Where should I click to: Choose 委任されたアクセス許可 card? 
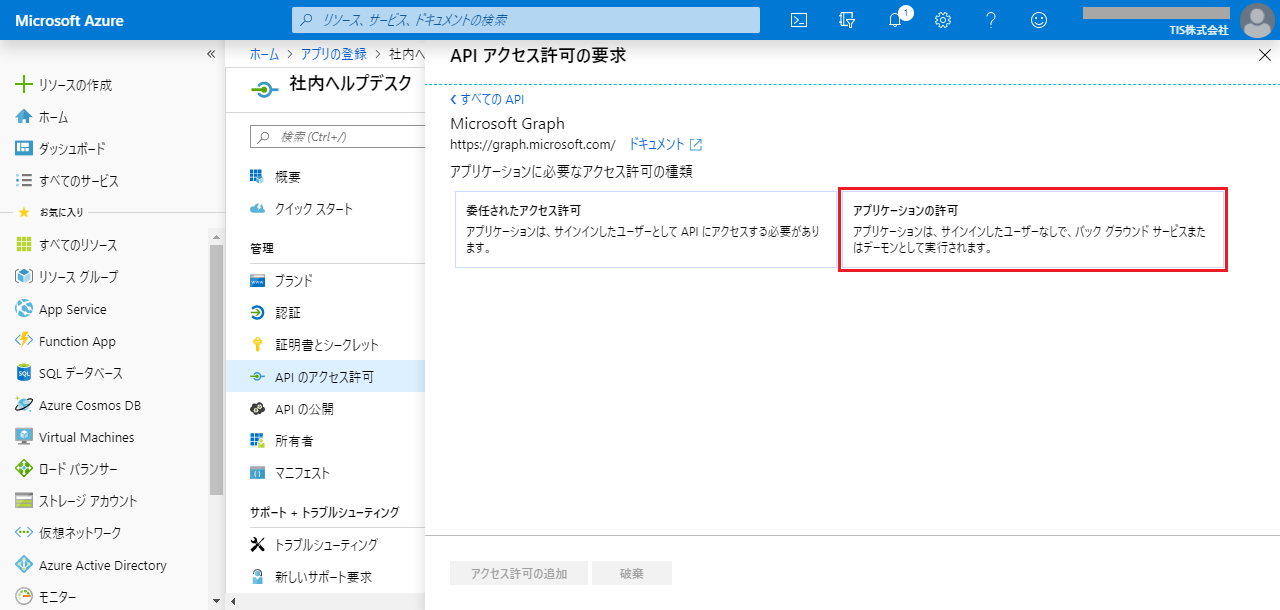point(646,229)
